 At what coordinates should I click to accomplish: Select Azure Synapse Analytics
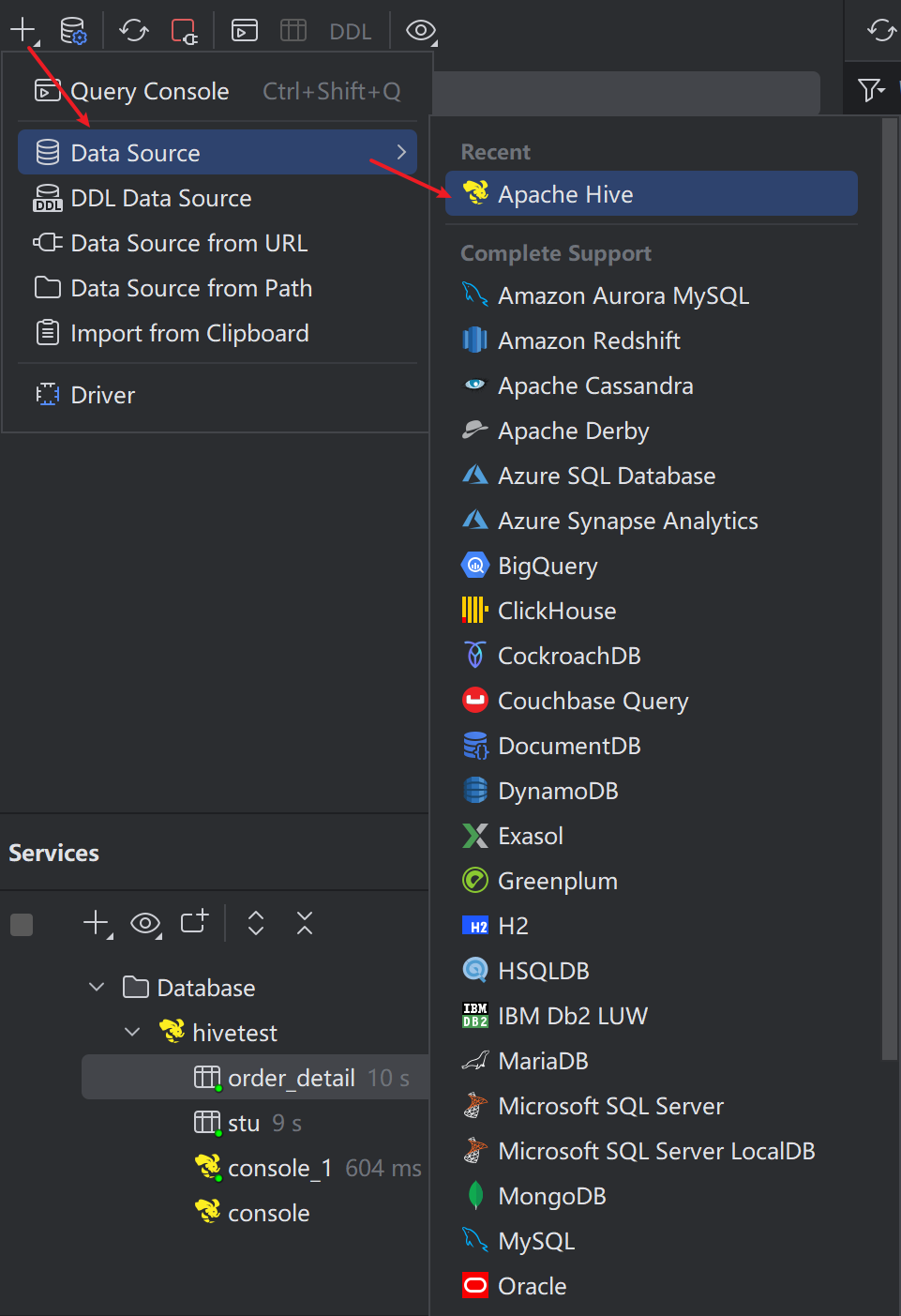click(x=652, y=521)
